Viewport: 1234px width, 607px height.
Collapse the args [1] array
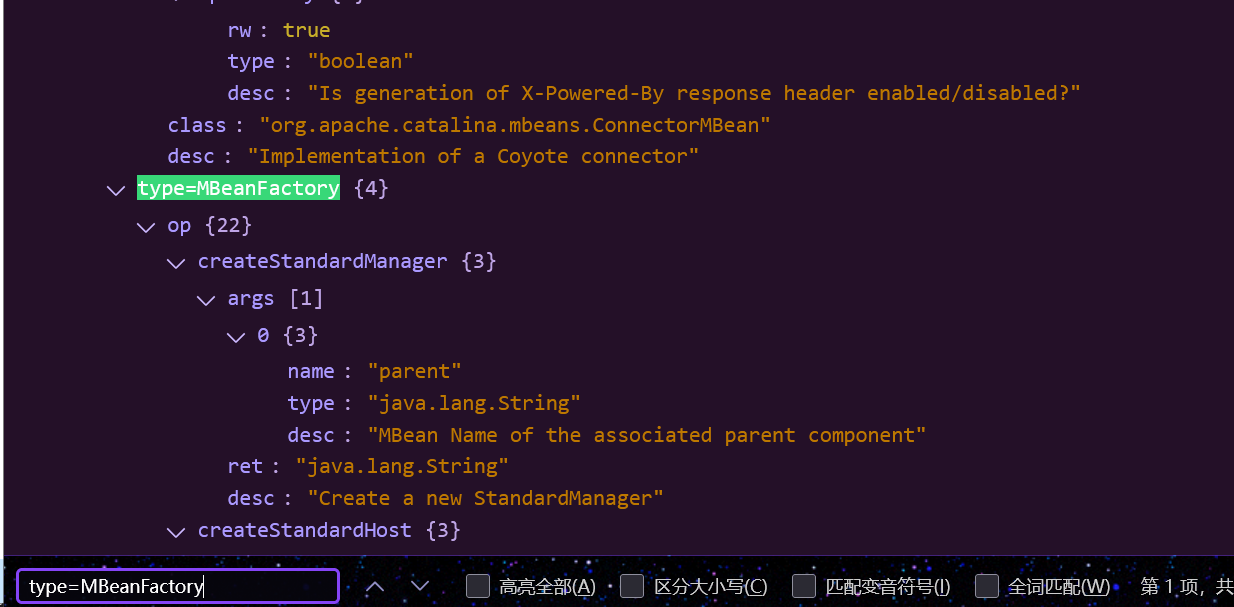206,299
